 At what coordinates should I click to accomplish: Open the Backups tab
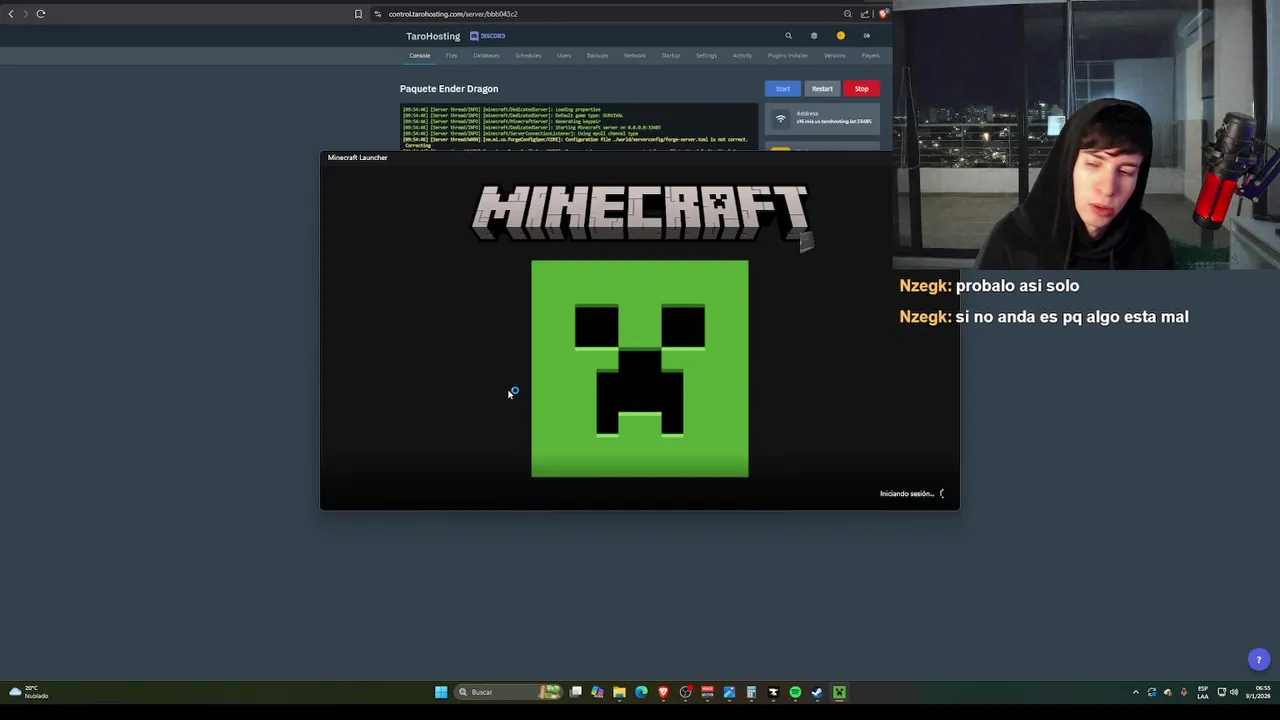pyautogui.click(x=597, y=56)
